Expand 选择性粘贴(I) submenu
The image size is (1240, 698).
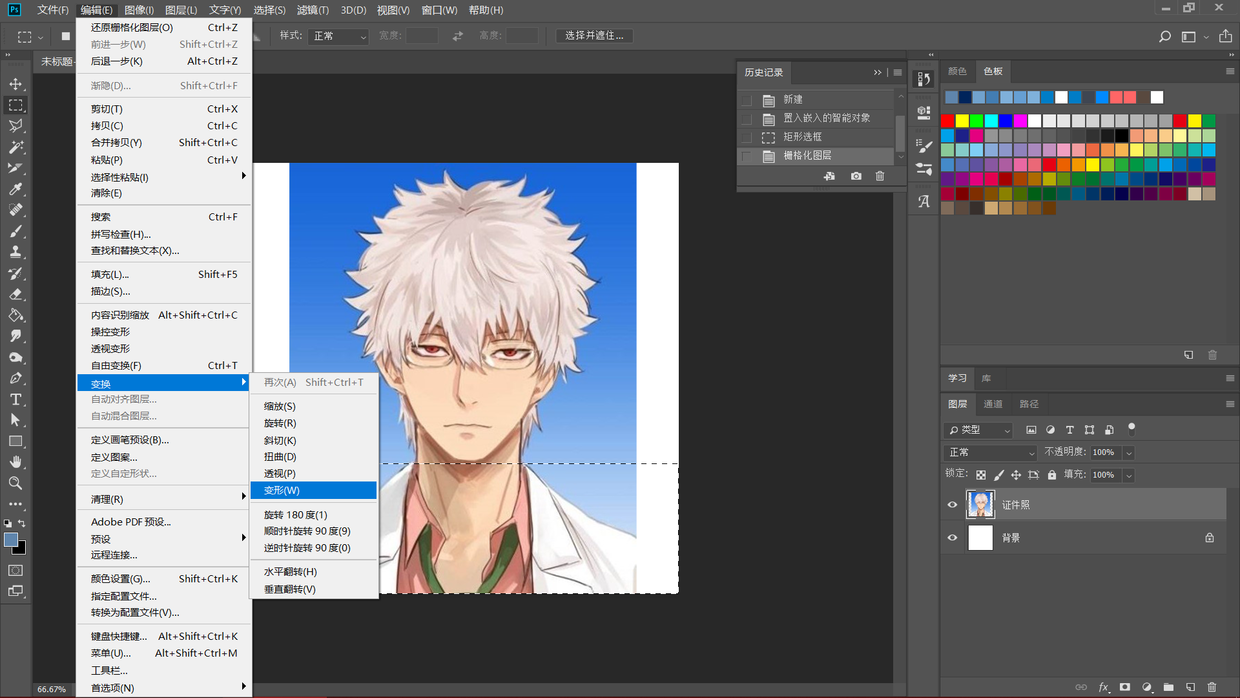164,177
